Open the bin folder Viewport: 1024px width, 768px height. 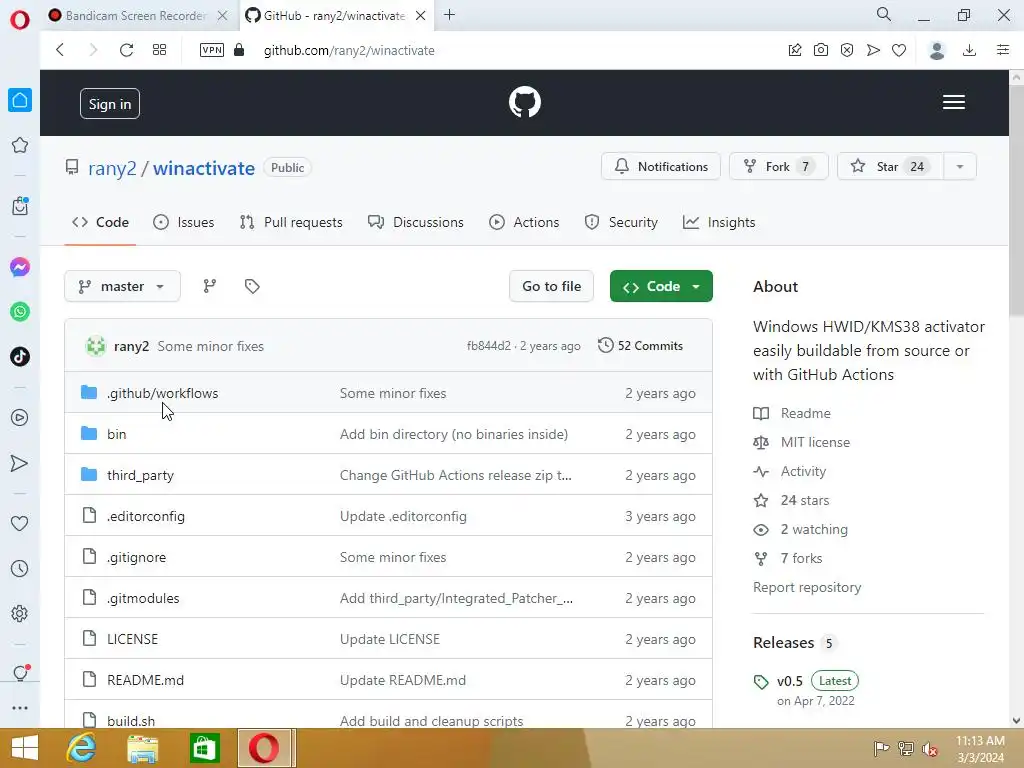(x=116, y=434)
